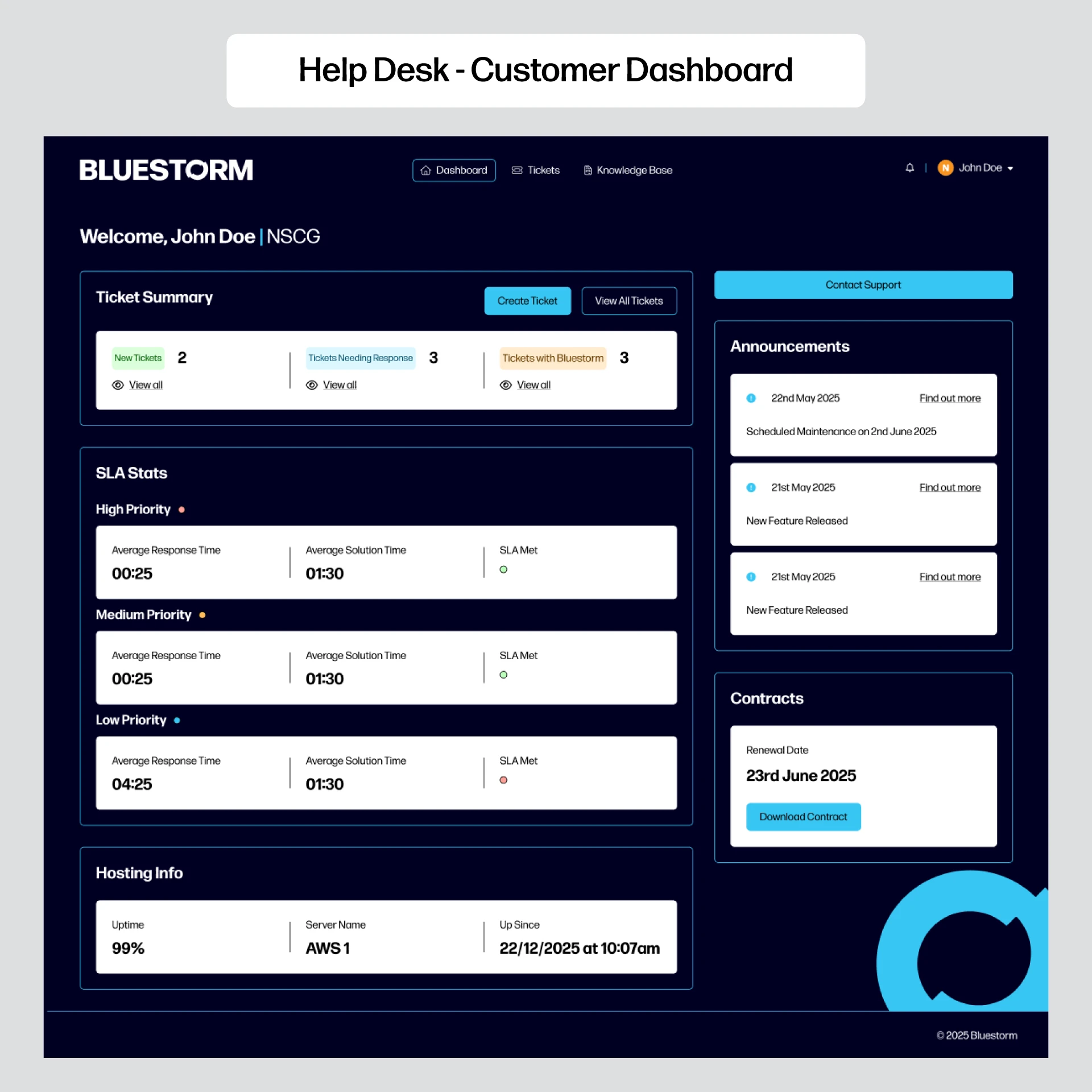Click the Scheduled Maintenance on 2nd June 2025 text
1092x1092 pixels.
coord(841,431)
